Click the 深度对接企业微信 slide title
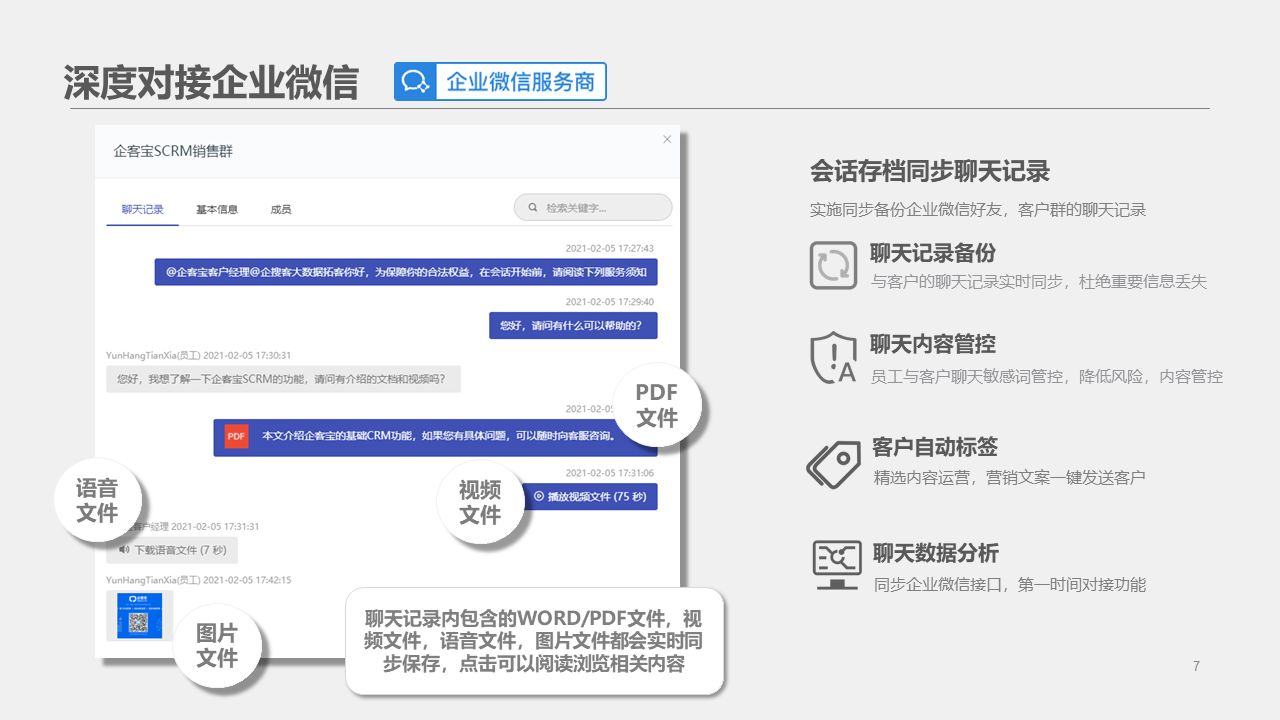 [211, 83]
